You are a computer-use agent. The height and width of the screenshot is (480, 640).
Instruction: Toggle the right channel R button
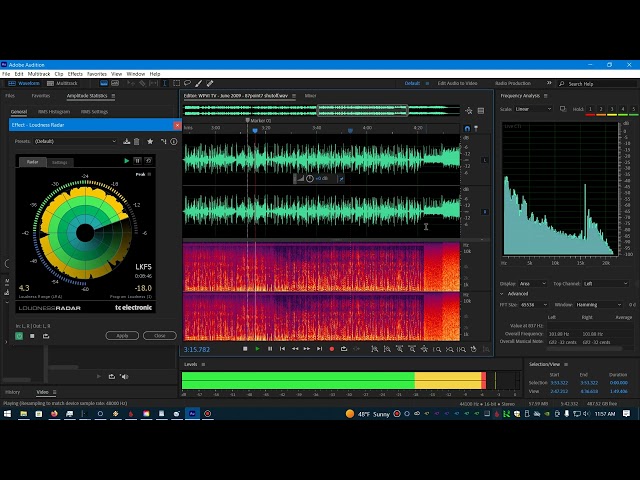[x=485, y=212]
